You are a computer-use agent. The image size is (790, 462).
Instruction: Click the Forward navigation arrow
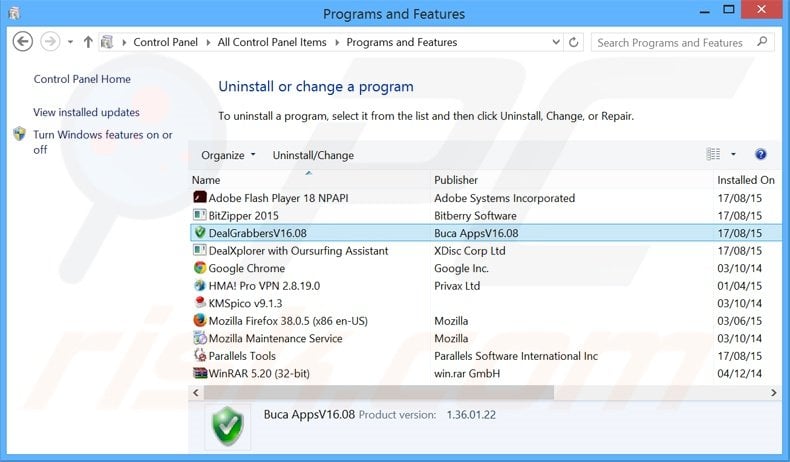50,42
